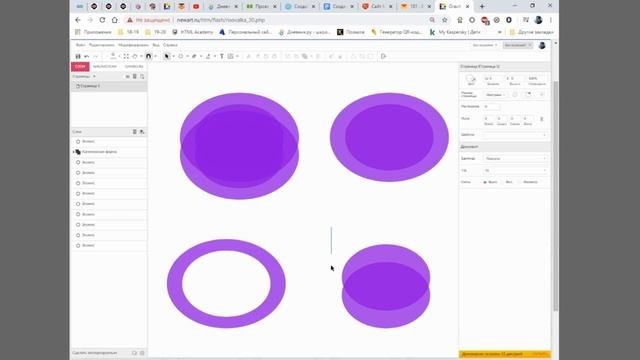The image size is (640, 360).
Task: Open the Единицы units dropdown
Action: point(516,158)
